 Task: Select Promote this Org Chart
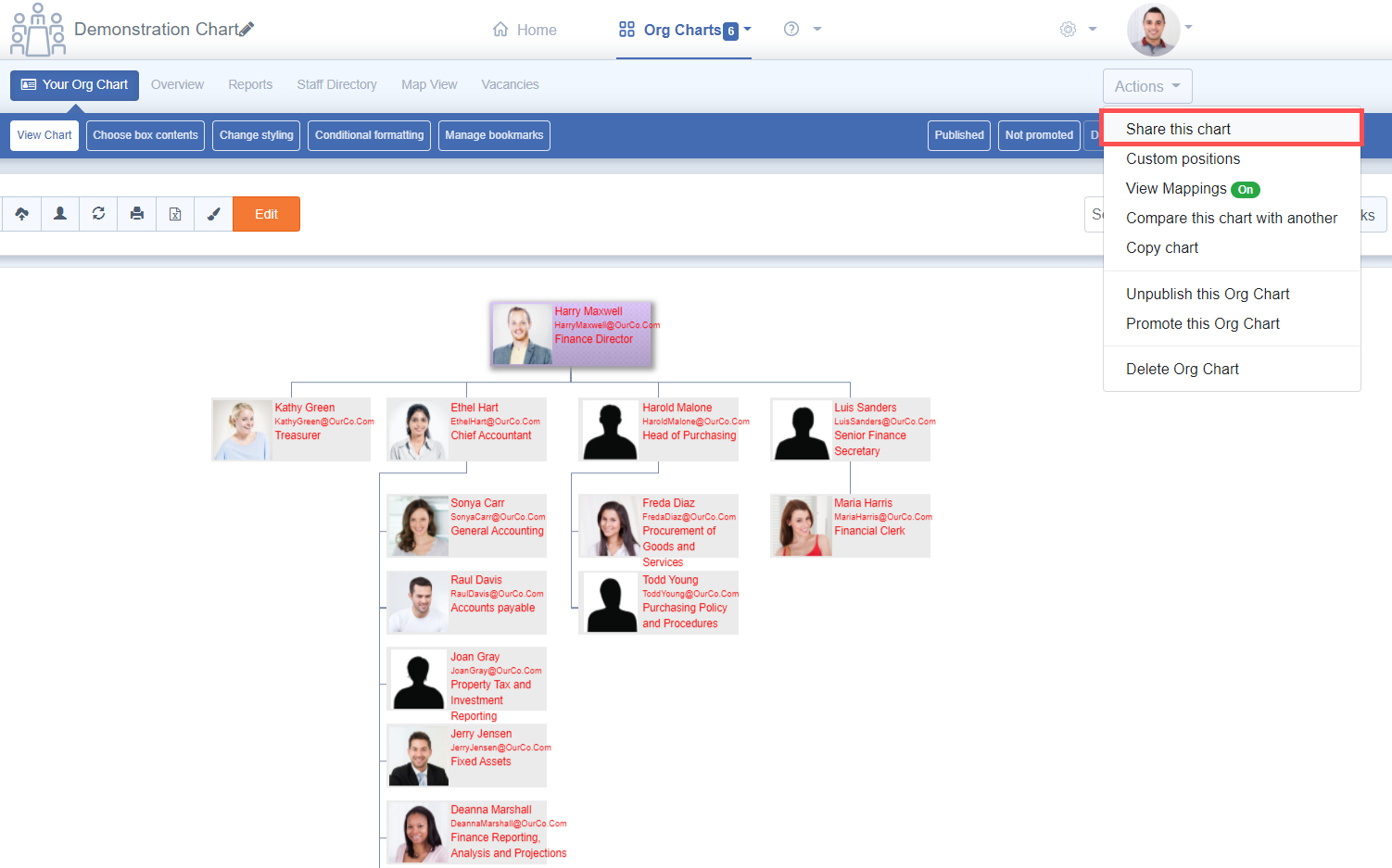point(1232,323)
